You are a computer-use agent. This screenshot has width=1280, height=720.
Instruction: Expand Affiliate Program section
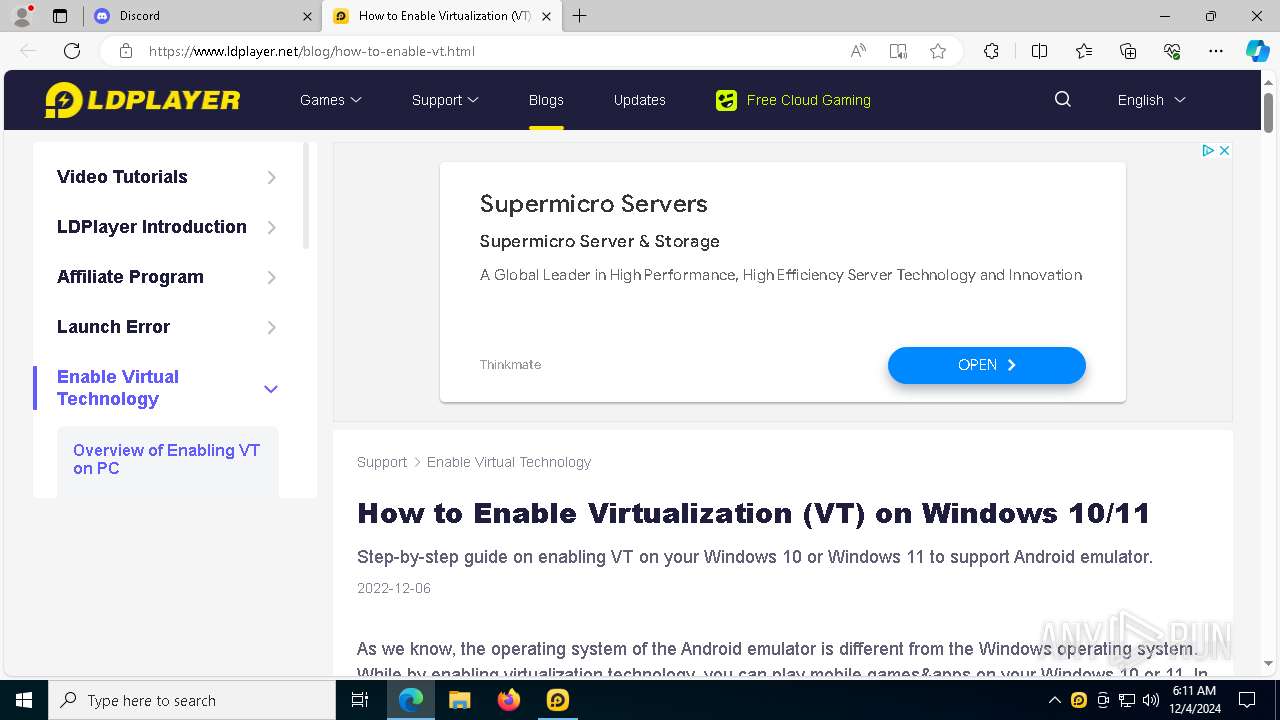click(x=271, y=277)
